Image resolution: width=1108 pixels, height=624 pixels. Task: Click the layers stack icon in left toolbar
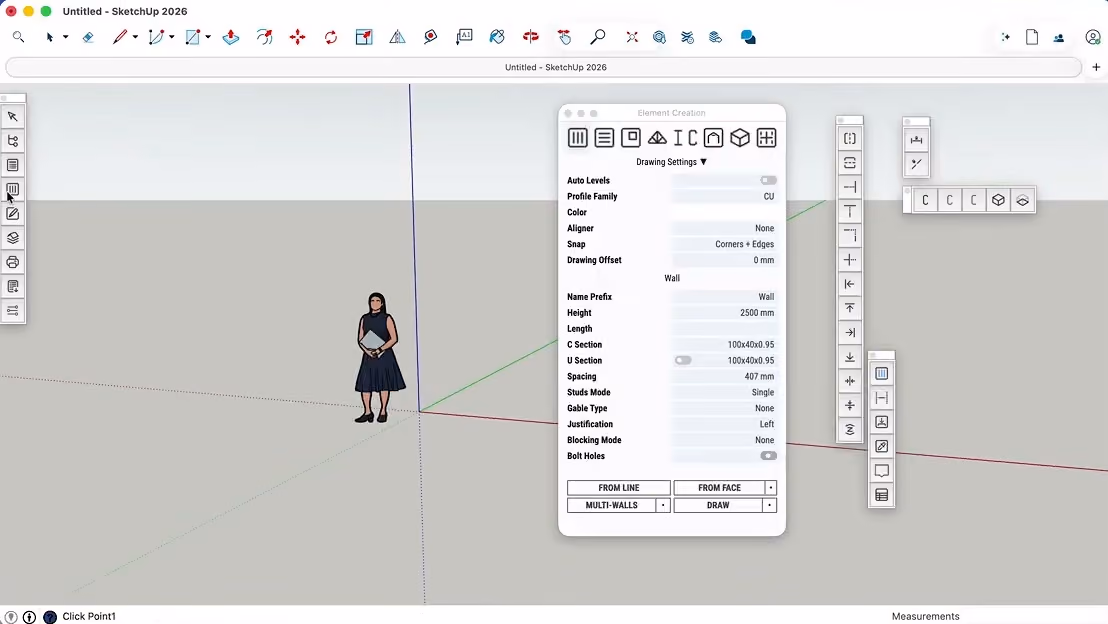click(x=13, y=238)
